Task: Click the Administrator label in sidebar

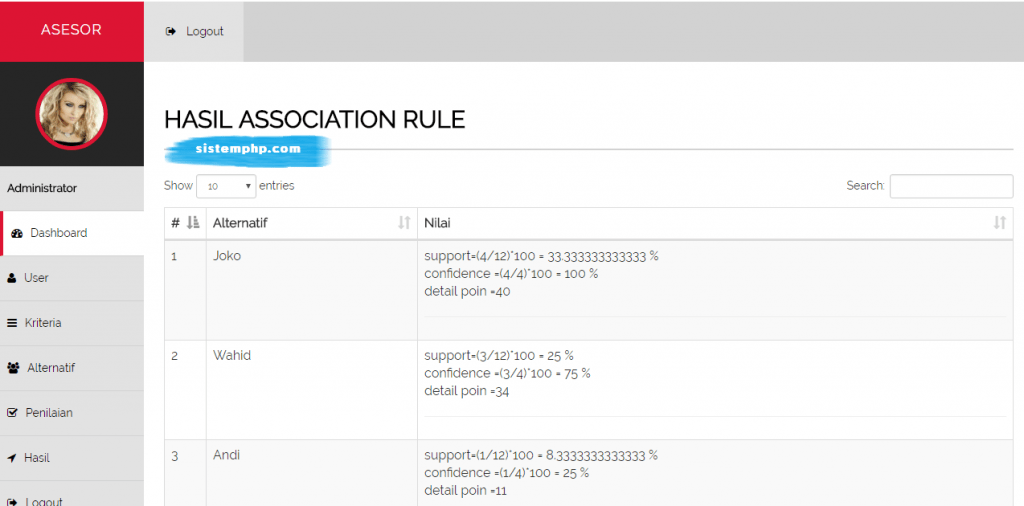Action: coord(42,188)
